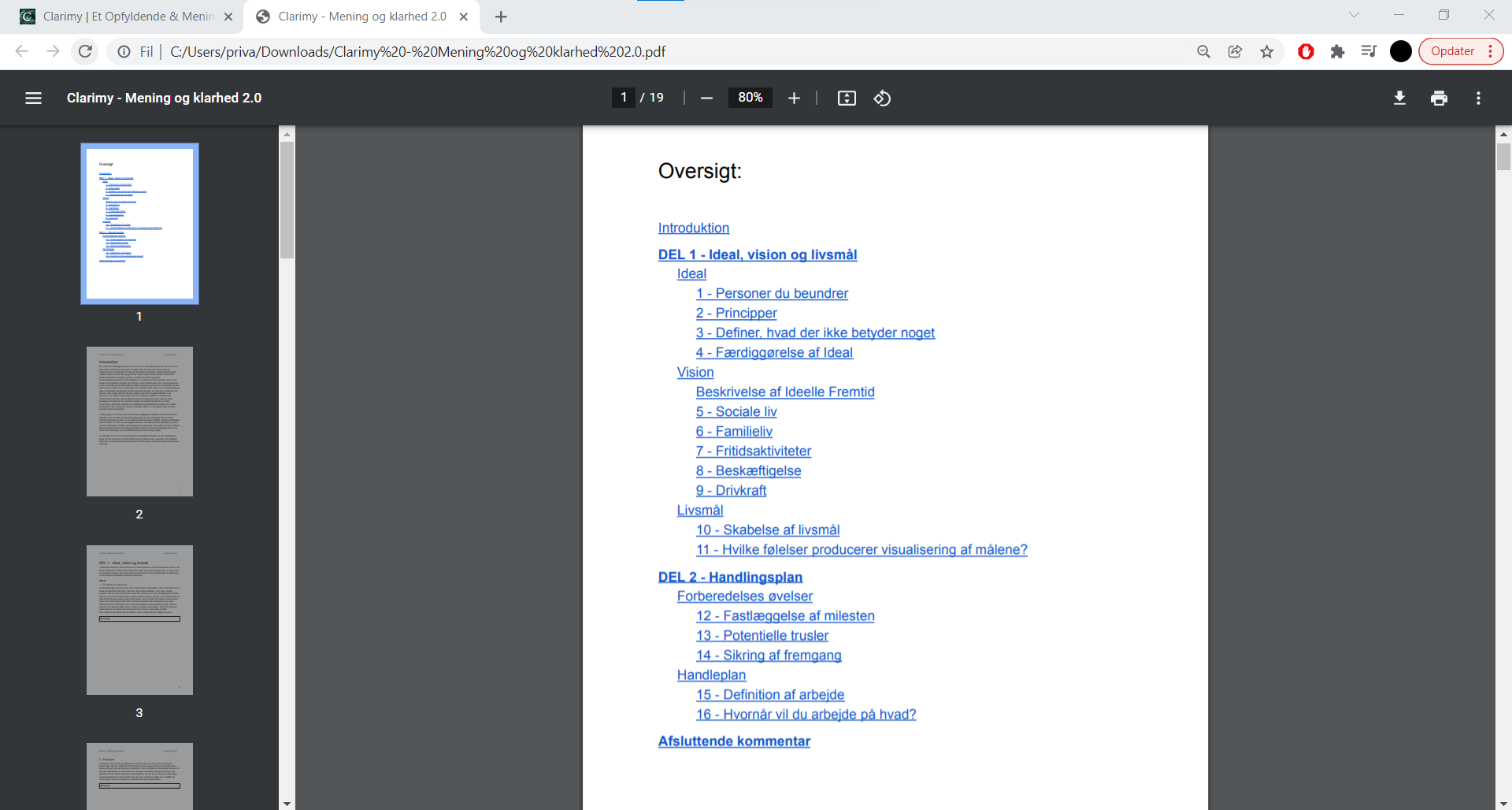
Task: Click the page number input field
Action: (624, 98)
